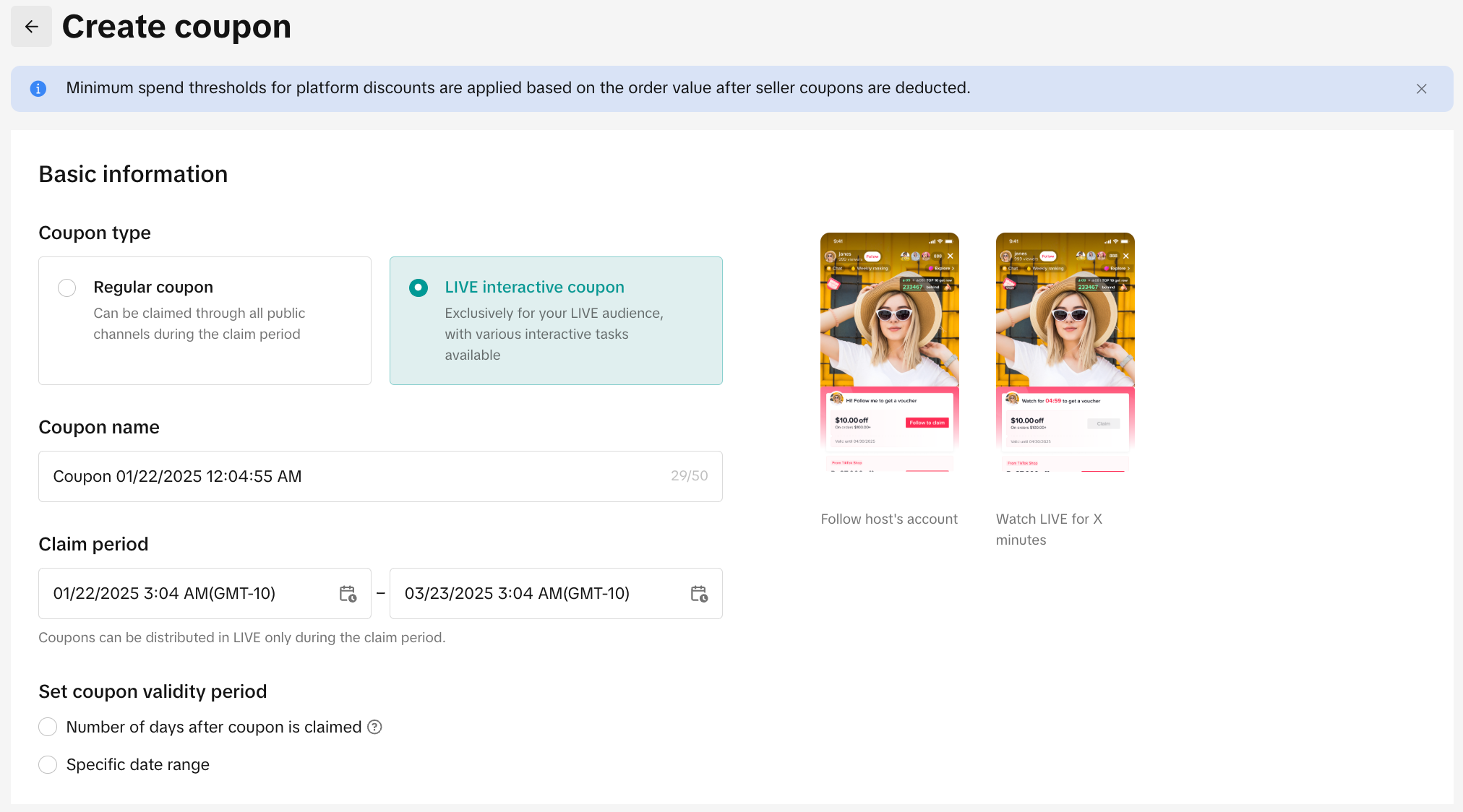Screen dimensions: 1463x812
Task: Click the Follow host's account caption
Action: click(x=889, y=519)
